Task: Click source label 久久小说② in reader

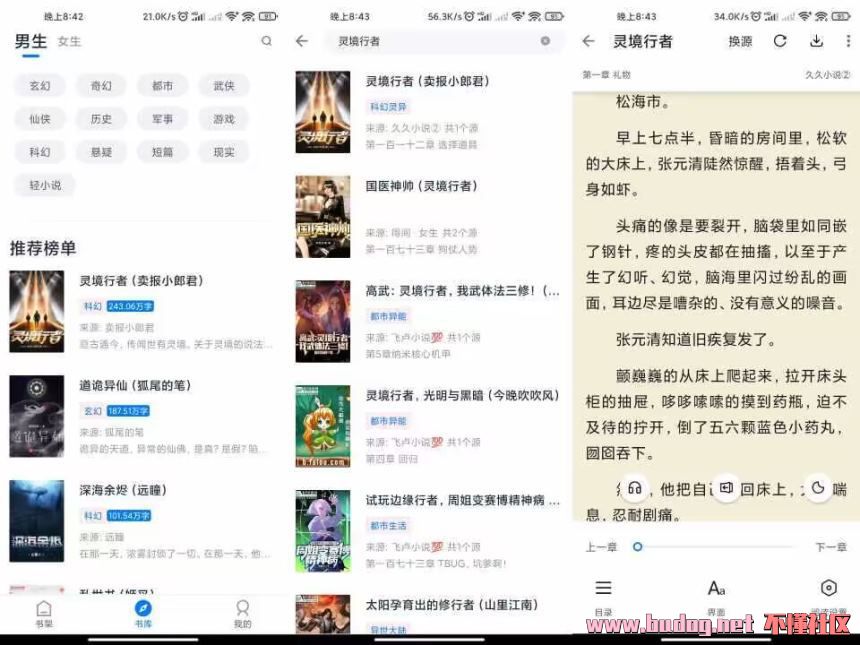Action: point(827,75)
